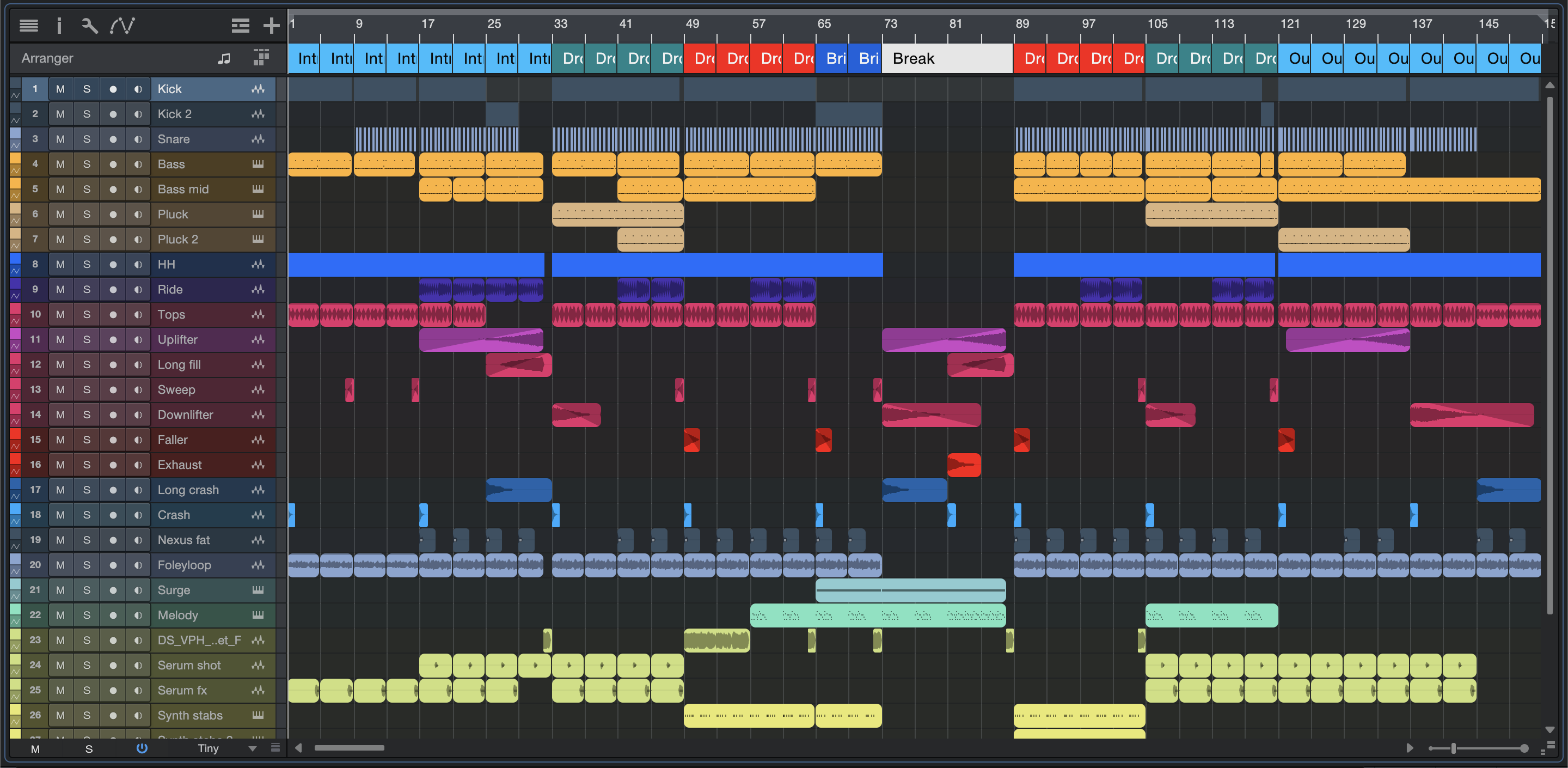The height and width of the screenshot is (768, 1568).
Task: Mute the Snare track
Action: pyautogui.click(x=60, y=139)
